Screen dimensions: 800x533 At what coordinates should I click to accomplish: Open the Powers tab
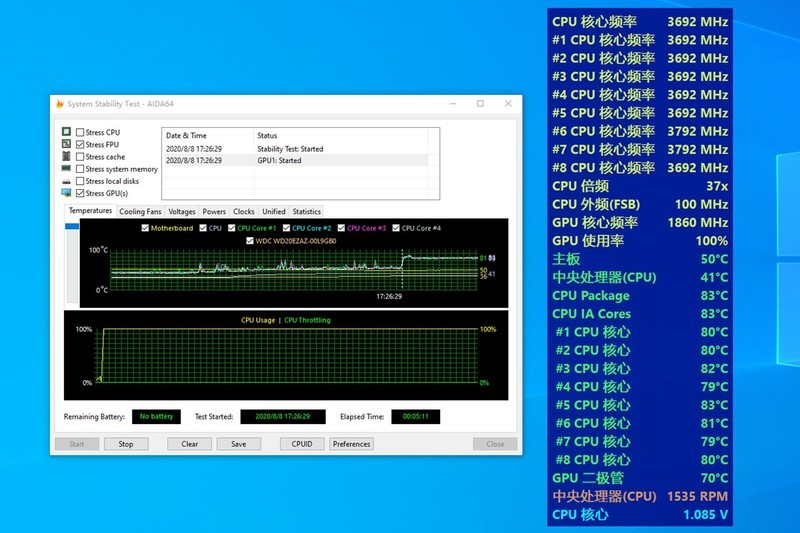click(214, 211)
